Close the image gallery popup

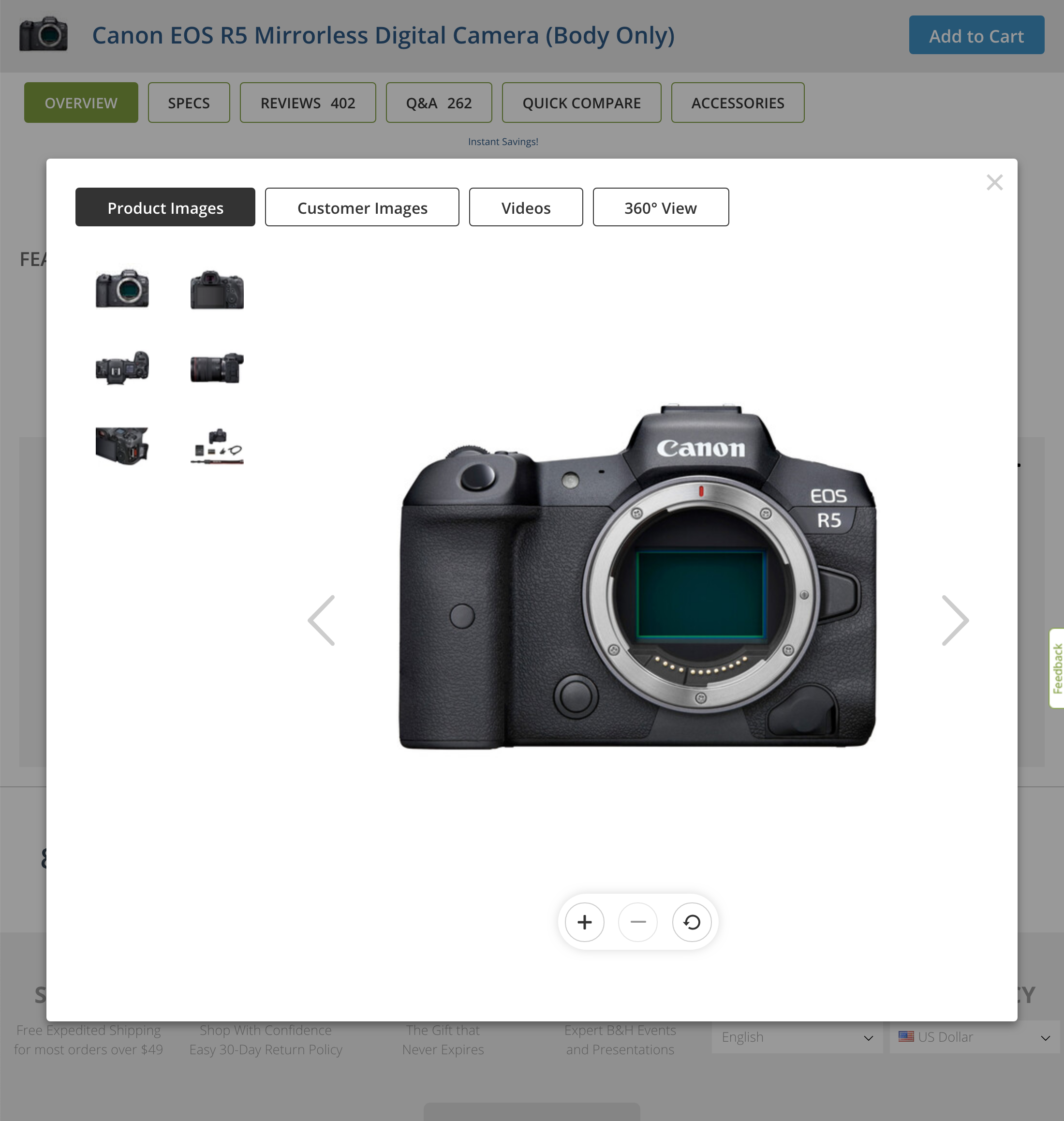995,182
